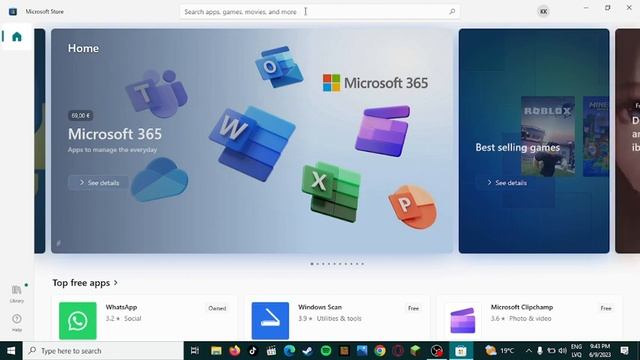Open the Windows Start menu
This screenshot has height=360, width=640.
pos(11,351)
